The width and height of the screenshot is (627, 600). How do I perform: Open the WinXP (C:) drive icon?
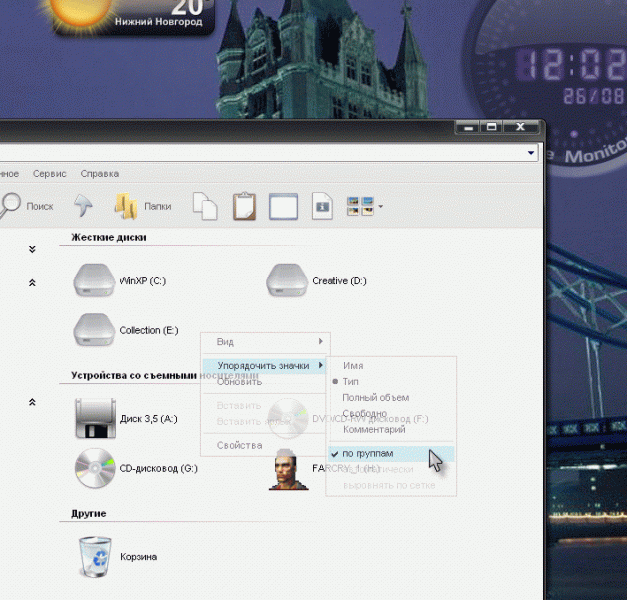[x=94, y=280]
